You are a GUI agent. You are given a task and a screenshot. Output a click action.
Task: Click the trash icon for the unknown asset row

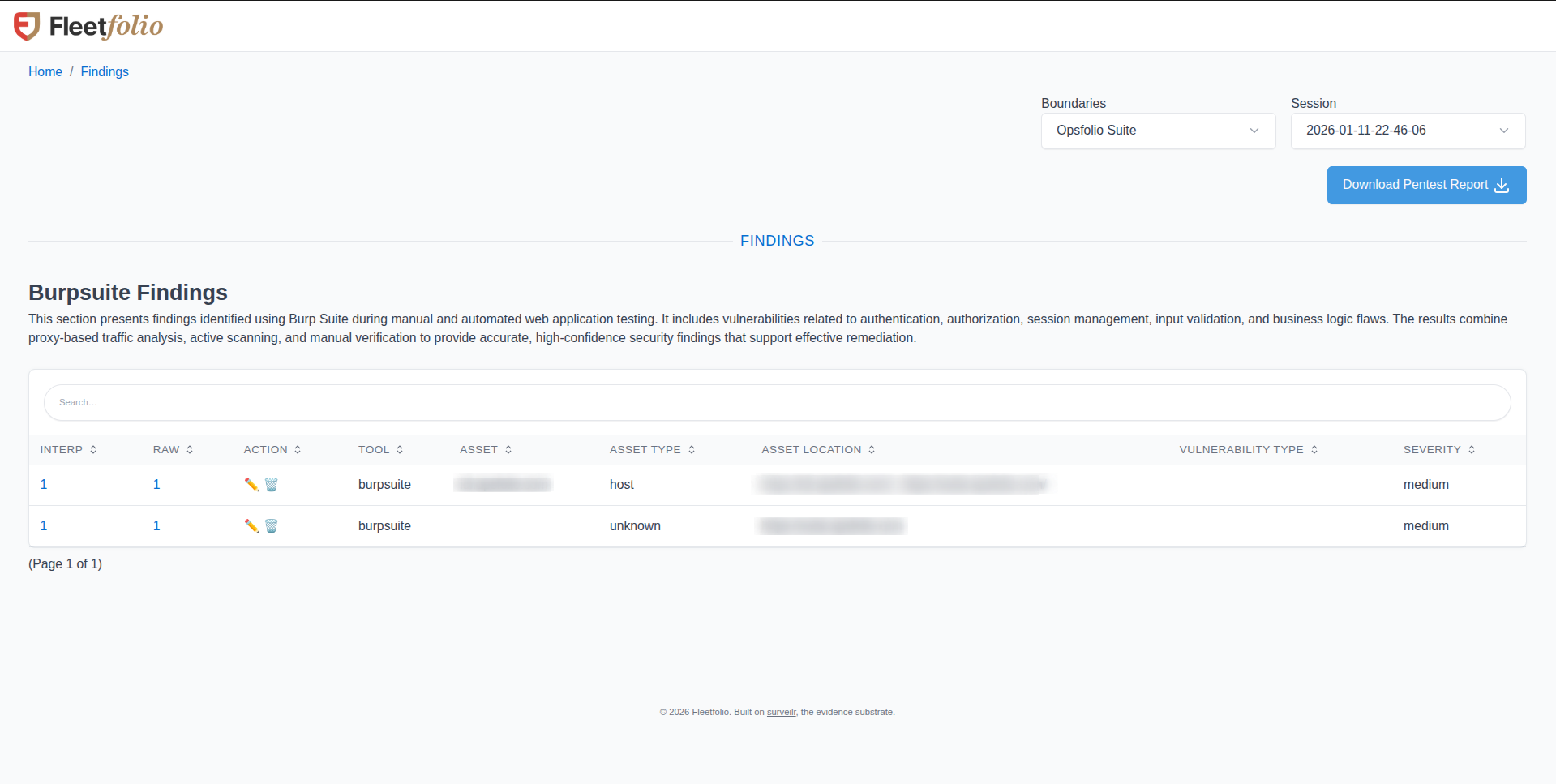(x=271, y=525)
